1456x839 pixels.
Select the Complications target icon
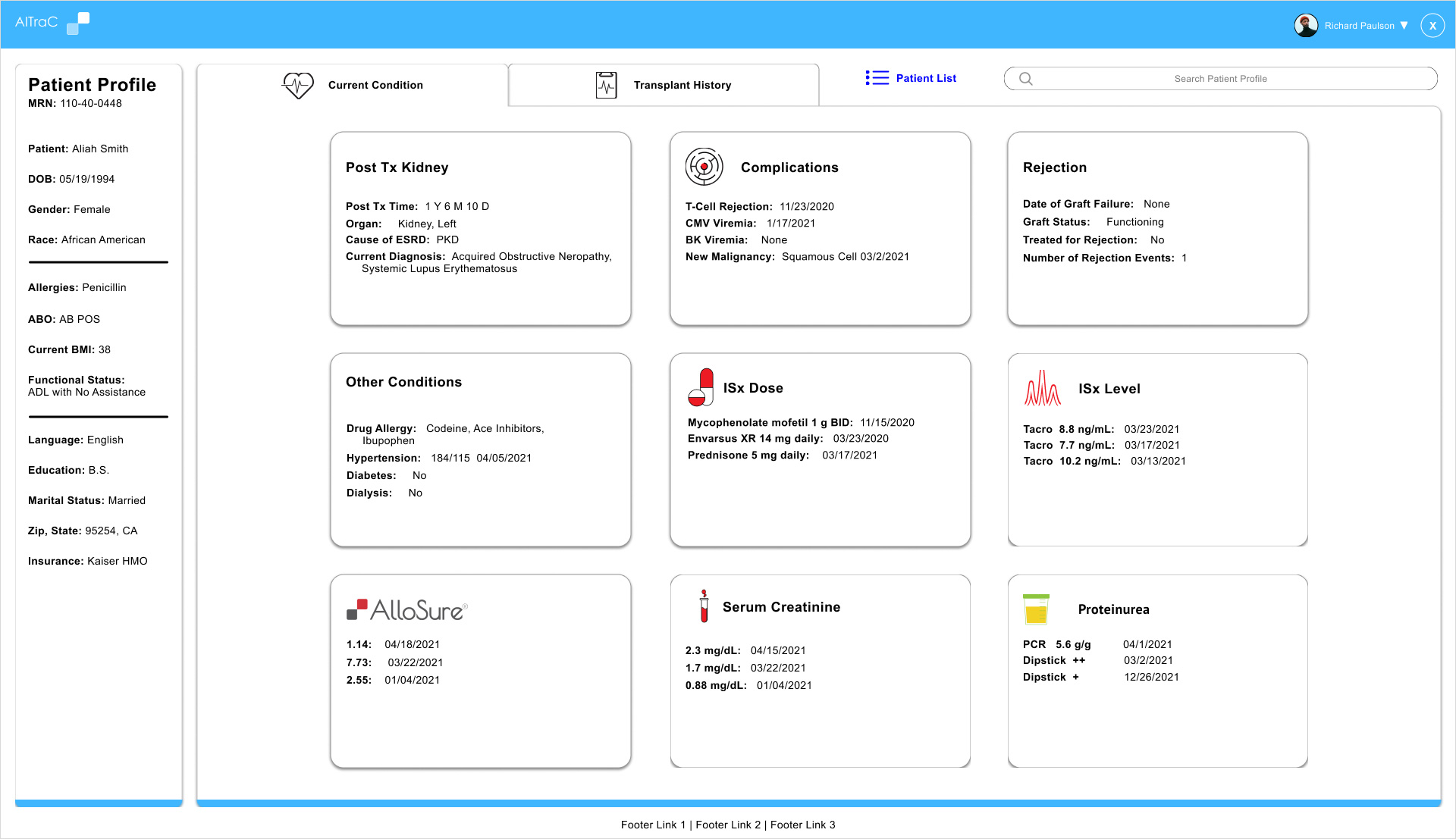point(704,167)
